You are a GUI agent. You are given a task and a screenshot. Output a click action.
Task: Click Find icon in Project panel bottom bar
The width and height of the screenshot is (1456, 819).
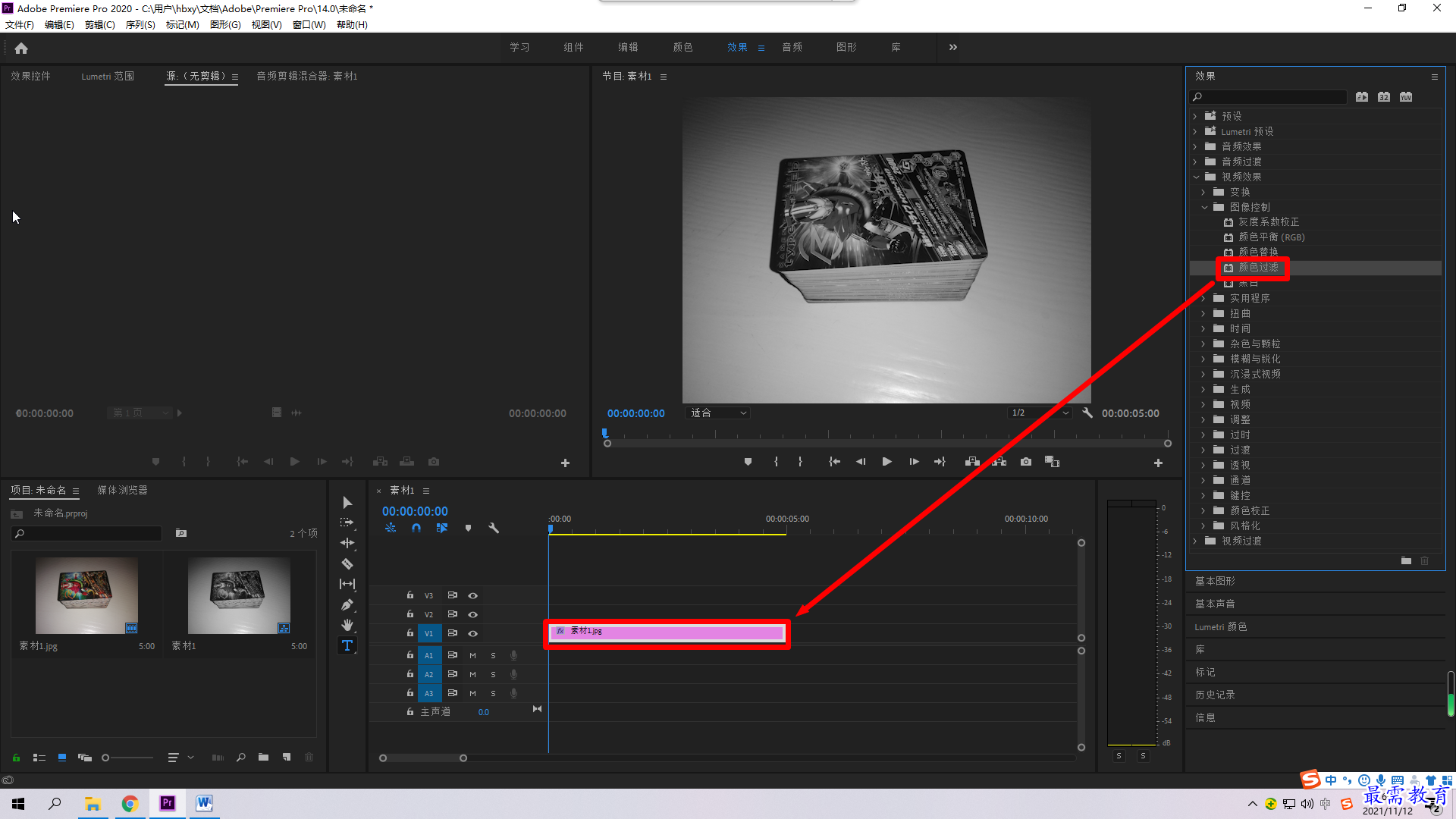click(x=241, y=757)
